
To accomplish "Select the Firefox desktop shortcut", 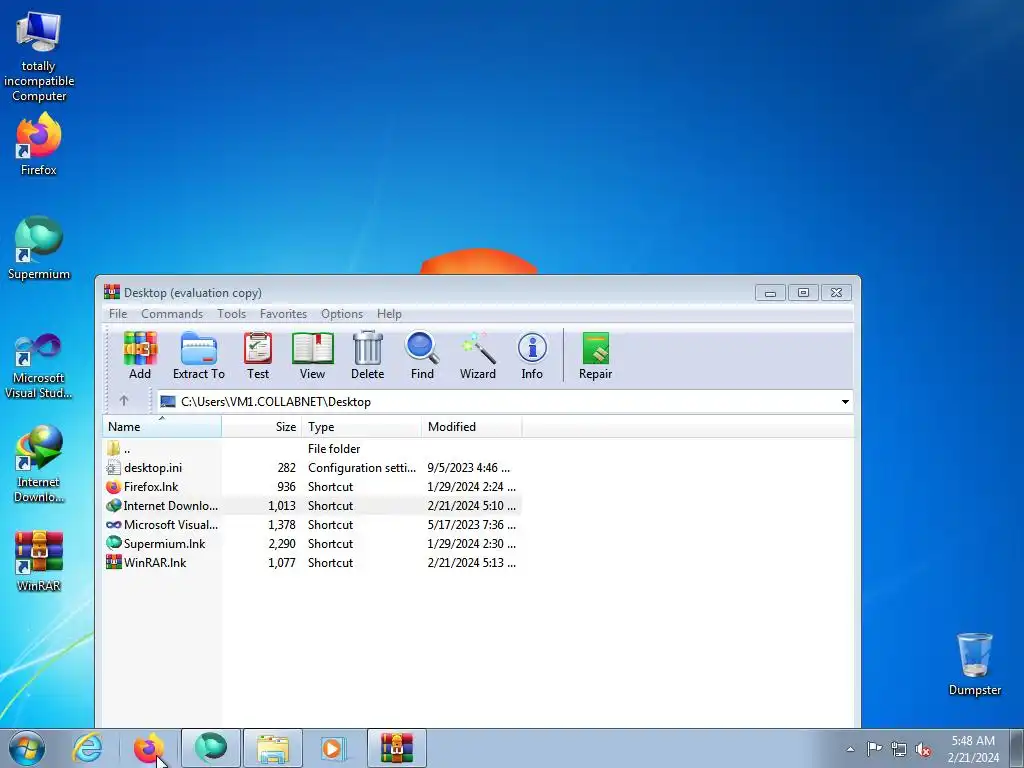I will click(x=39, y=144).
